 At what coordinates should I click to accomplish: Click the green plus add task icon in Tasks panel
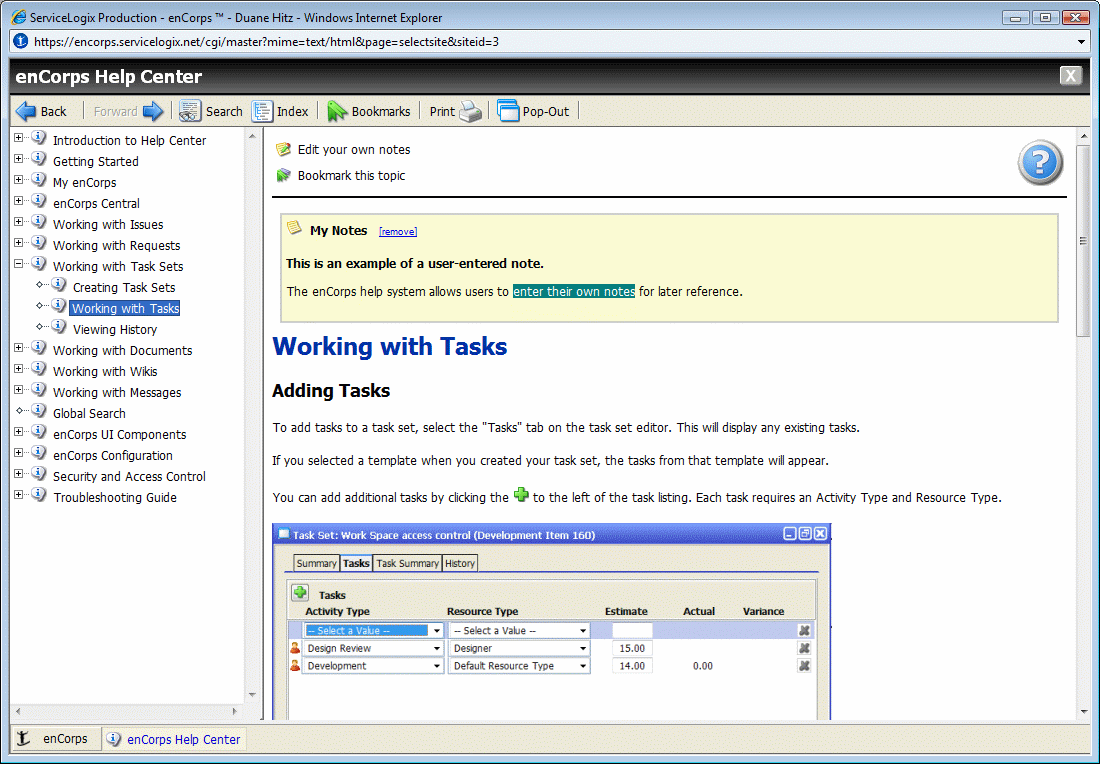300,593
